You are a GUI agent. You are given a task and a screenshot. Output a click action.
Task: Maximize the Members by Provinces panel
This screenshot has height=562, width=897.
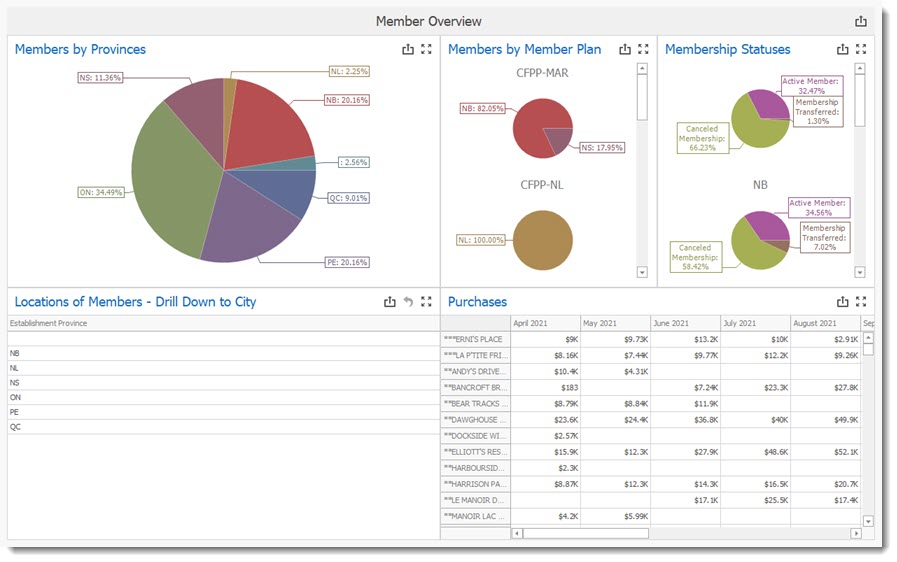coord(426,49)
